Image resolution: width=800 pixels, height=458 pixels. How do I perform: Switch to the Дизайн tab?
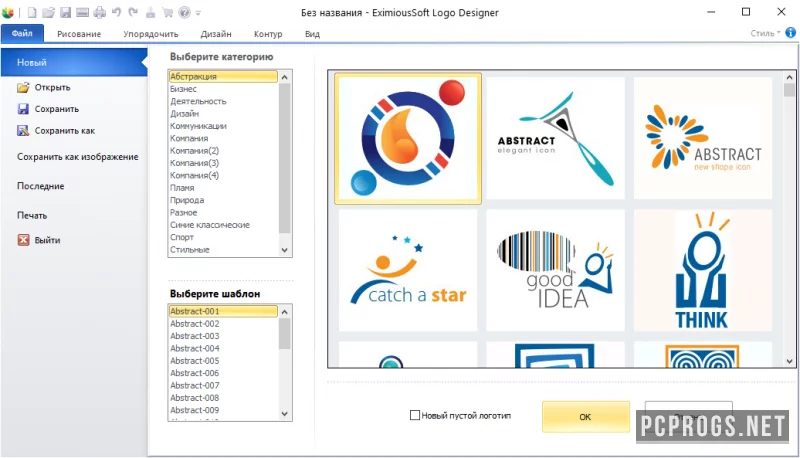click(216, 34)
